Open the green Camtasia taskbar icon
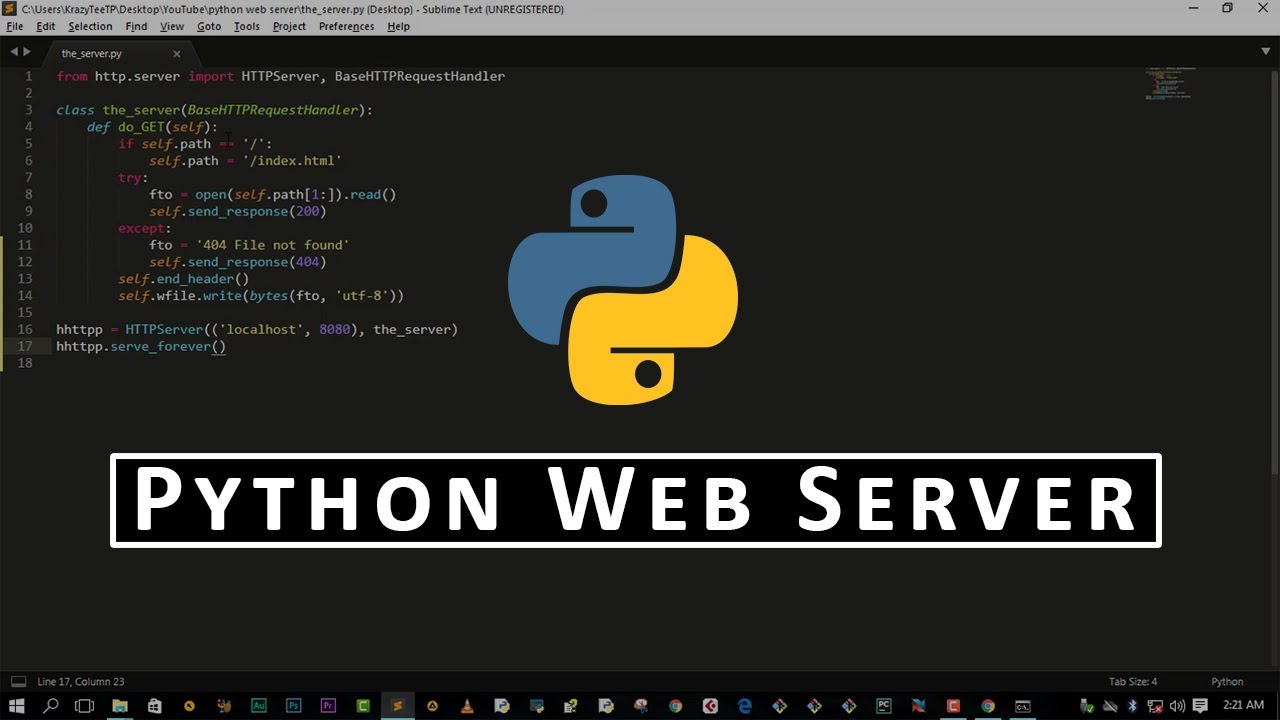This screenshot has width=1280, height=720. [363, 706]
